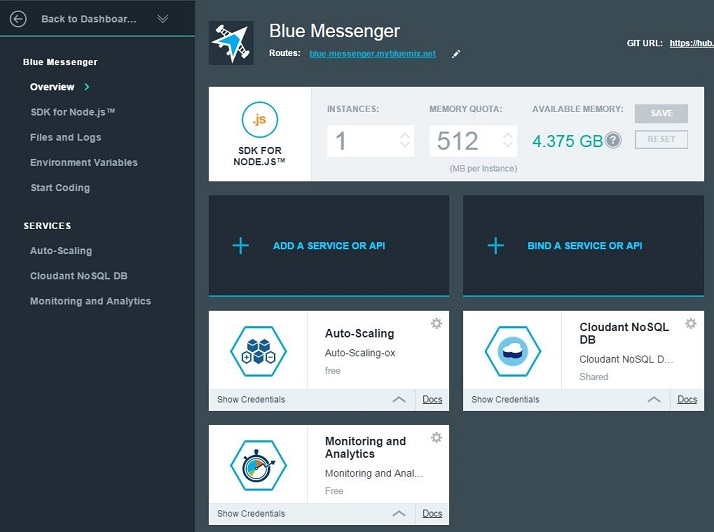Click the plus icon in Bind a Service tile
The image size is (714, 532).
click(495, 246)
